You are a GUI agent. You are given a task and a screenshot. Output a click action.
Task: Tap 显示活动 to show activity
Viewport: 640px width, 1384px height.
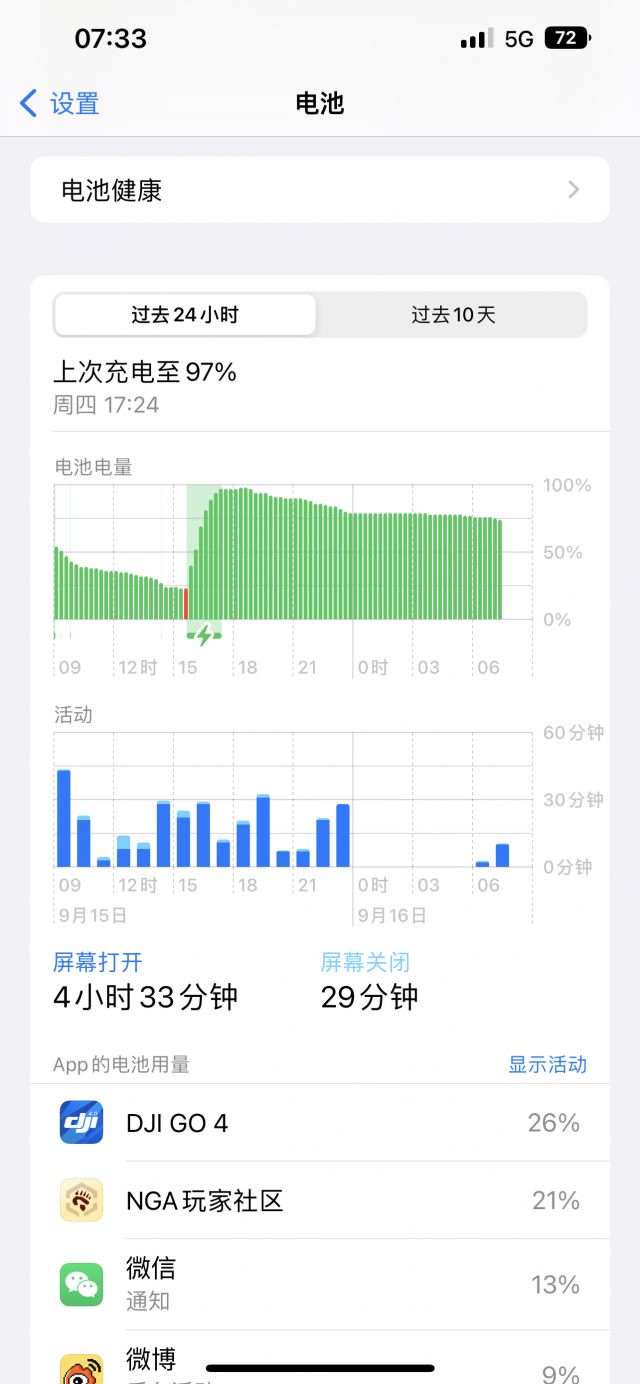coord(547,1065)
